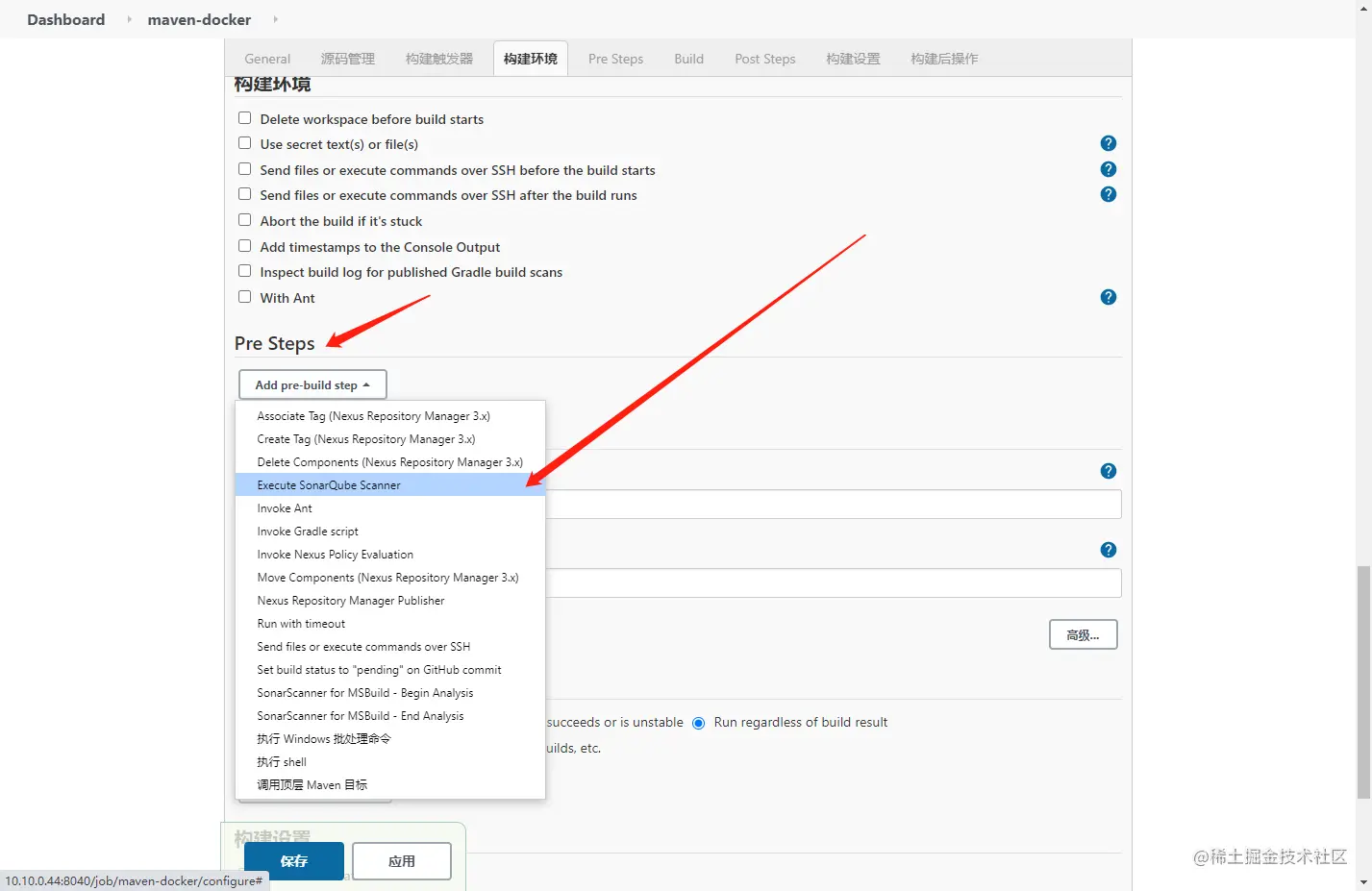1372x891 pixels.
Task: Go to the Build tab
Action: [x=689, y=59]
